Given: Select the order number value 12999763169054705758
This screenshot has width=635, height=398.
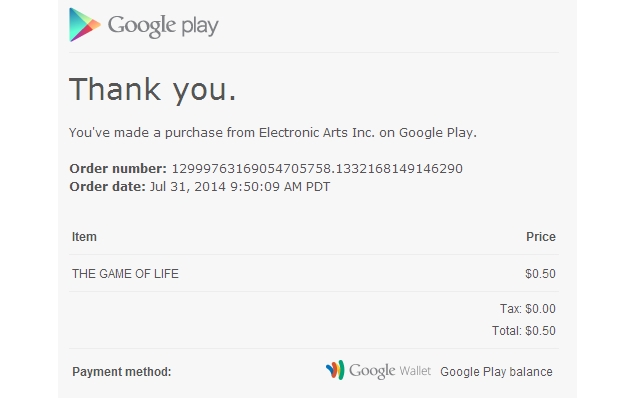Looking at the screenshot, I should [317, 168].
